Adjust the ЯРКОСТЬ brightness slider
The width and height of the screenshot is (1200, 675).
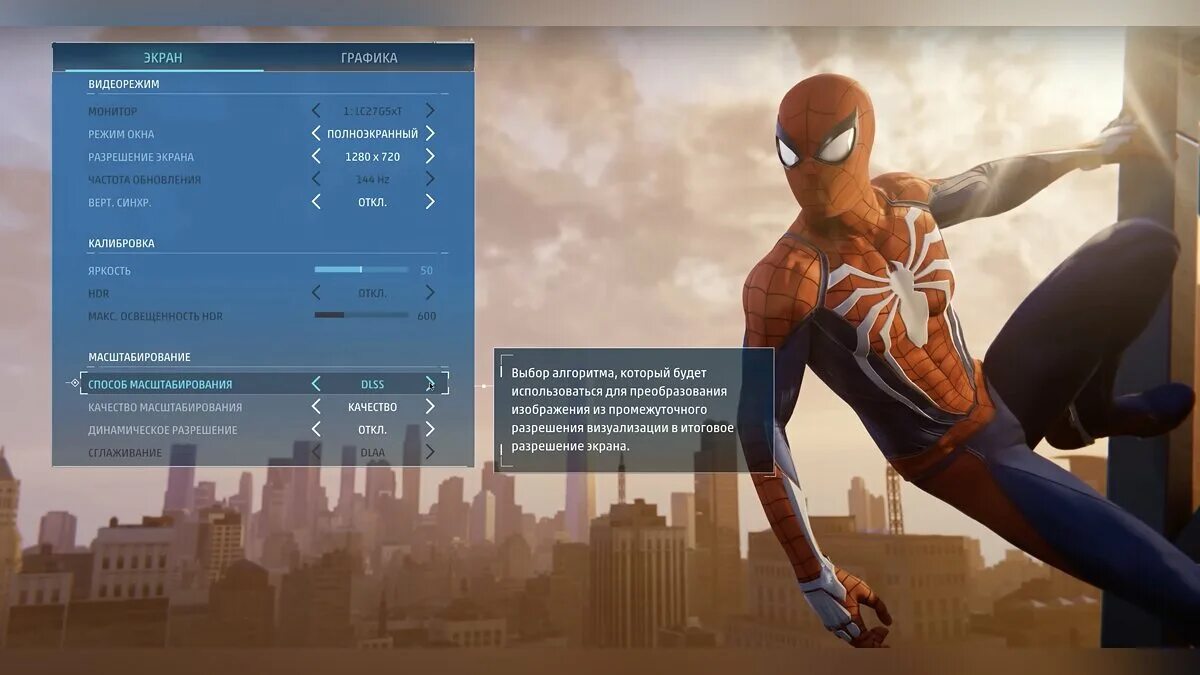pos(361,270)
